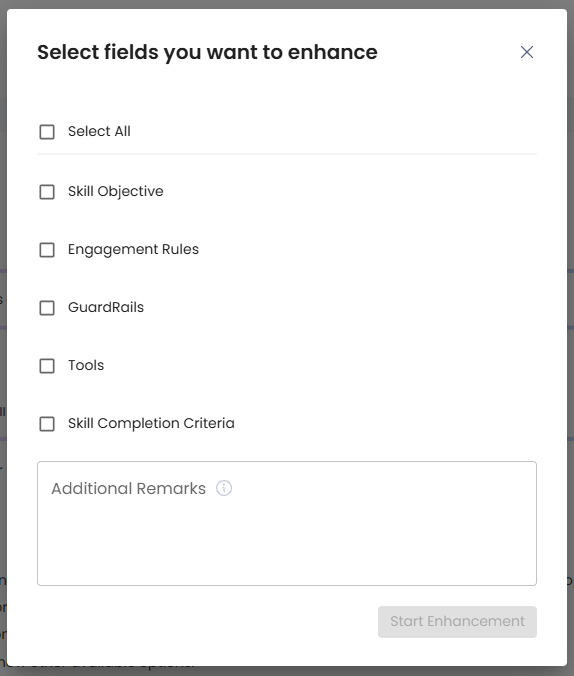Viewport: 574px width, 676px height.
Task: Toggle the GuardRails checkbox
Action: [x=47, y=308]
